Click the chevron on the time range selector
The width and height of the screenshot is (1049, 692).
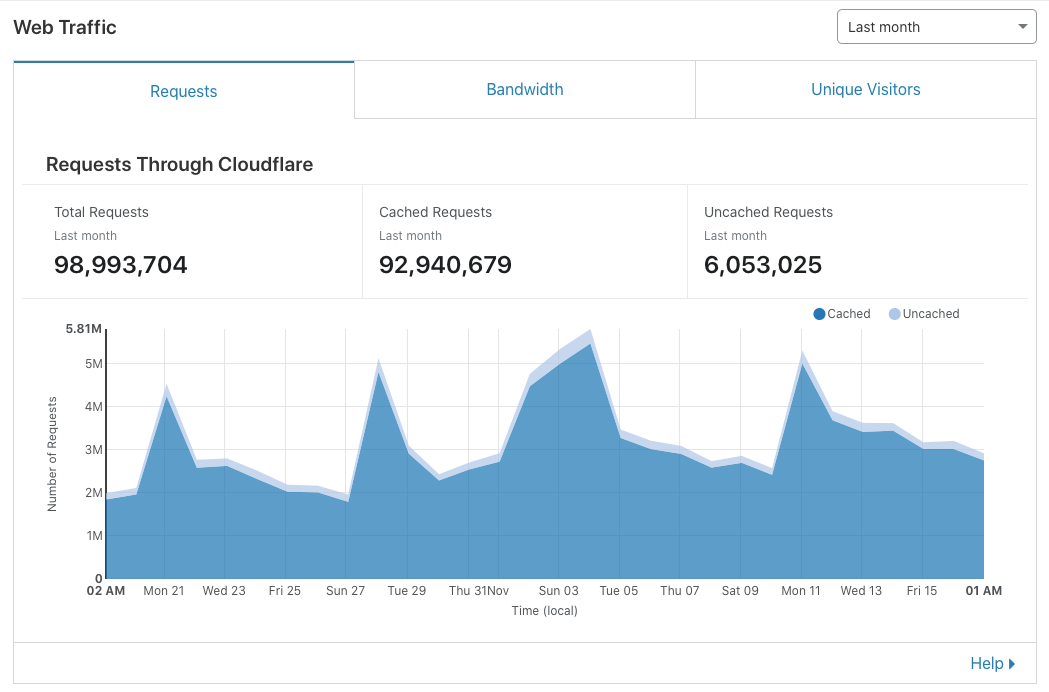[x=1023, y=27]
